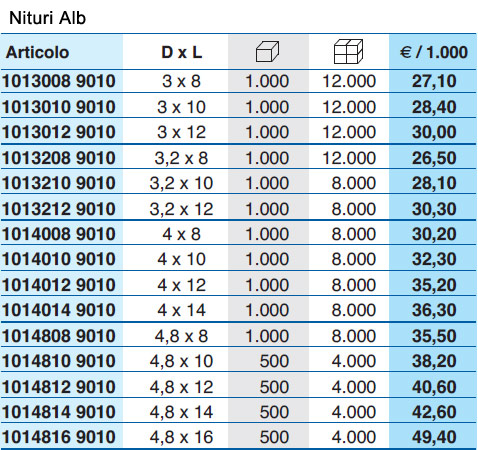Click the 500 quantity for 4,8 x 12
Screen dimensions: 478x450
pyautogui.click(x=274, y=387)
